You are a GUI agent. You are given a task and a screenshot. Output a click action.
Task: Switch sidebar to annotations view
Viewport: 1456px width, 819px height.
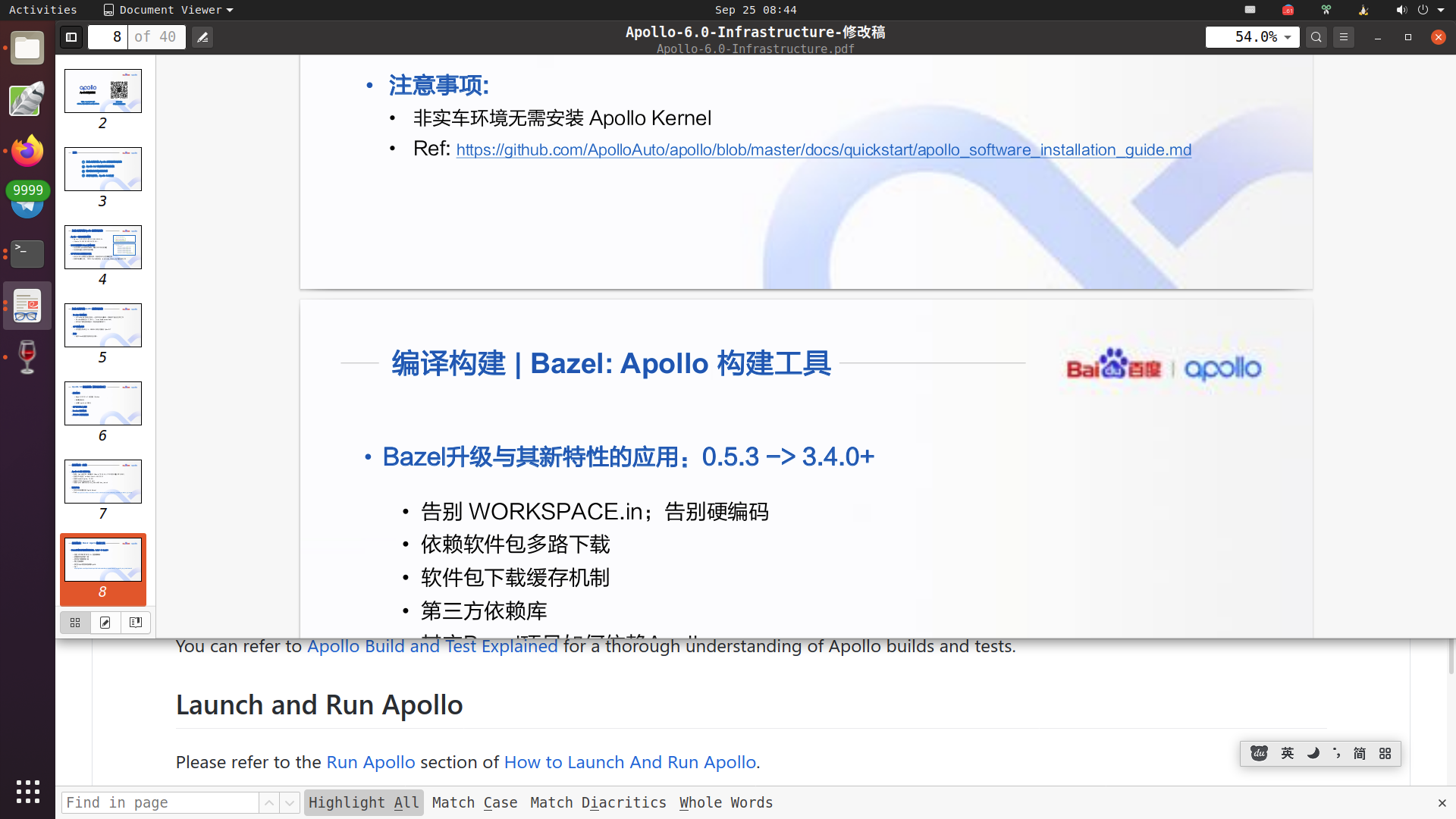coord(105,622)
